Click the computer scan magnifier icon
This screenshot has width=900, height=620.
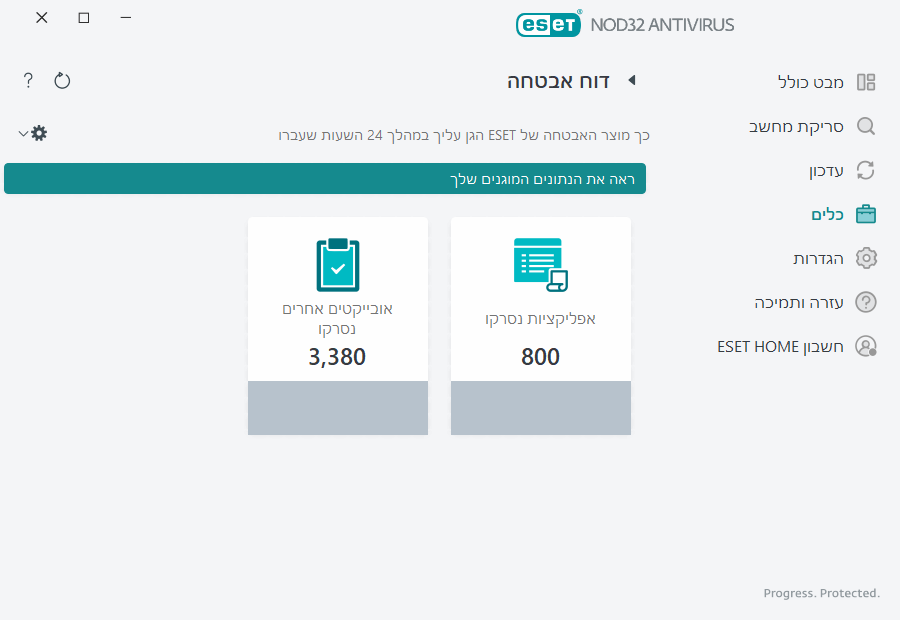866,126
